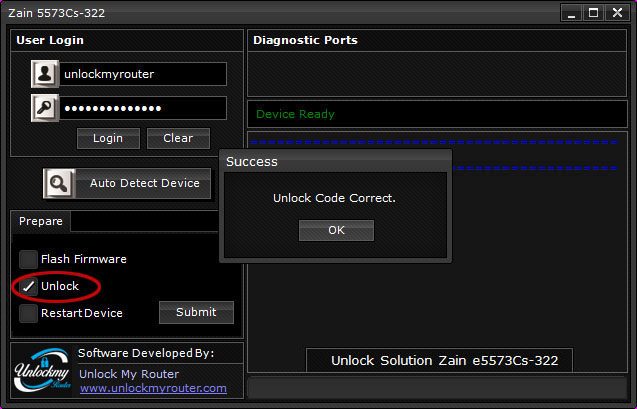Focus the username field containing unlockmyrouter
The image size is (637, 409).
[143, 74]
